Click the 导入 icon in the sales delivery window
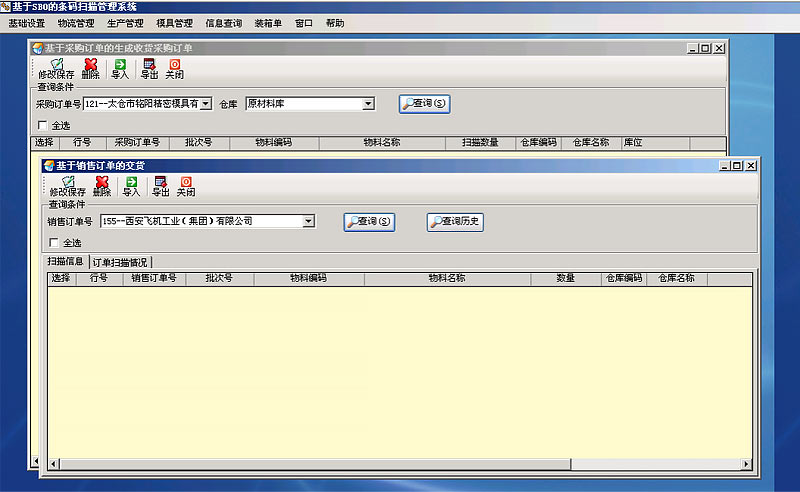800x492 pixels. 131,185
